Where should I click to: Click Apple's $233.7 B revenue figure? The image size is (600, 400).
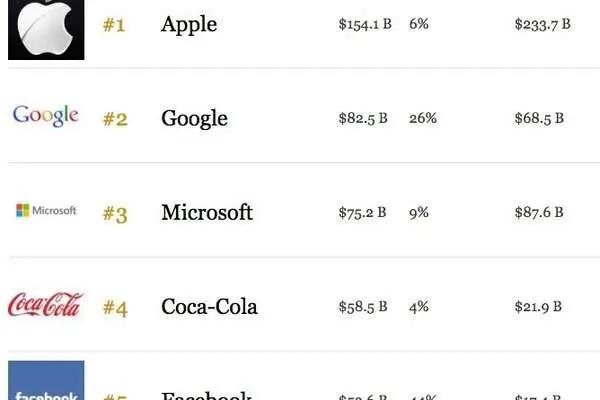point(543,24)
